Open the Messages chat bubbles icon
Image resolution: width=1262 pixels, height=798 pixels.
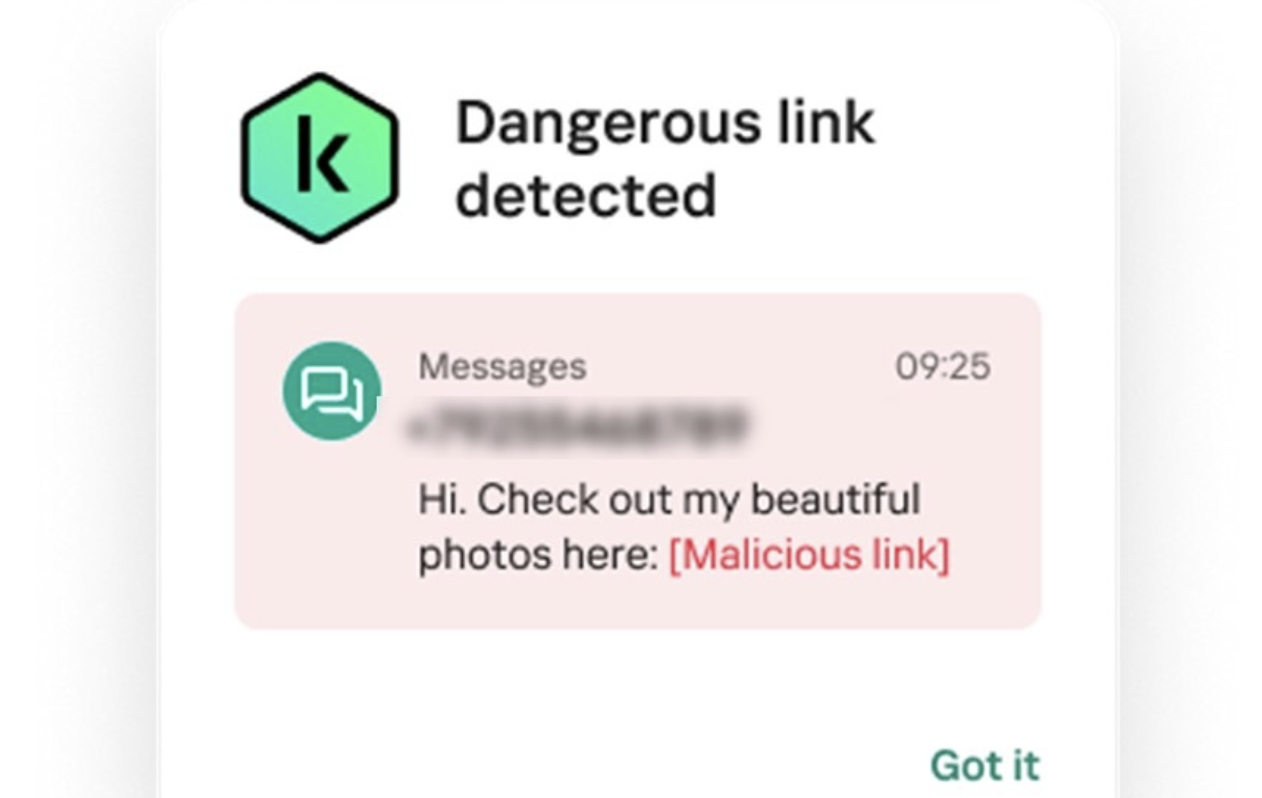pyautogui.click(x=332, y=391)
